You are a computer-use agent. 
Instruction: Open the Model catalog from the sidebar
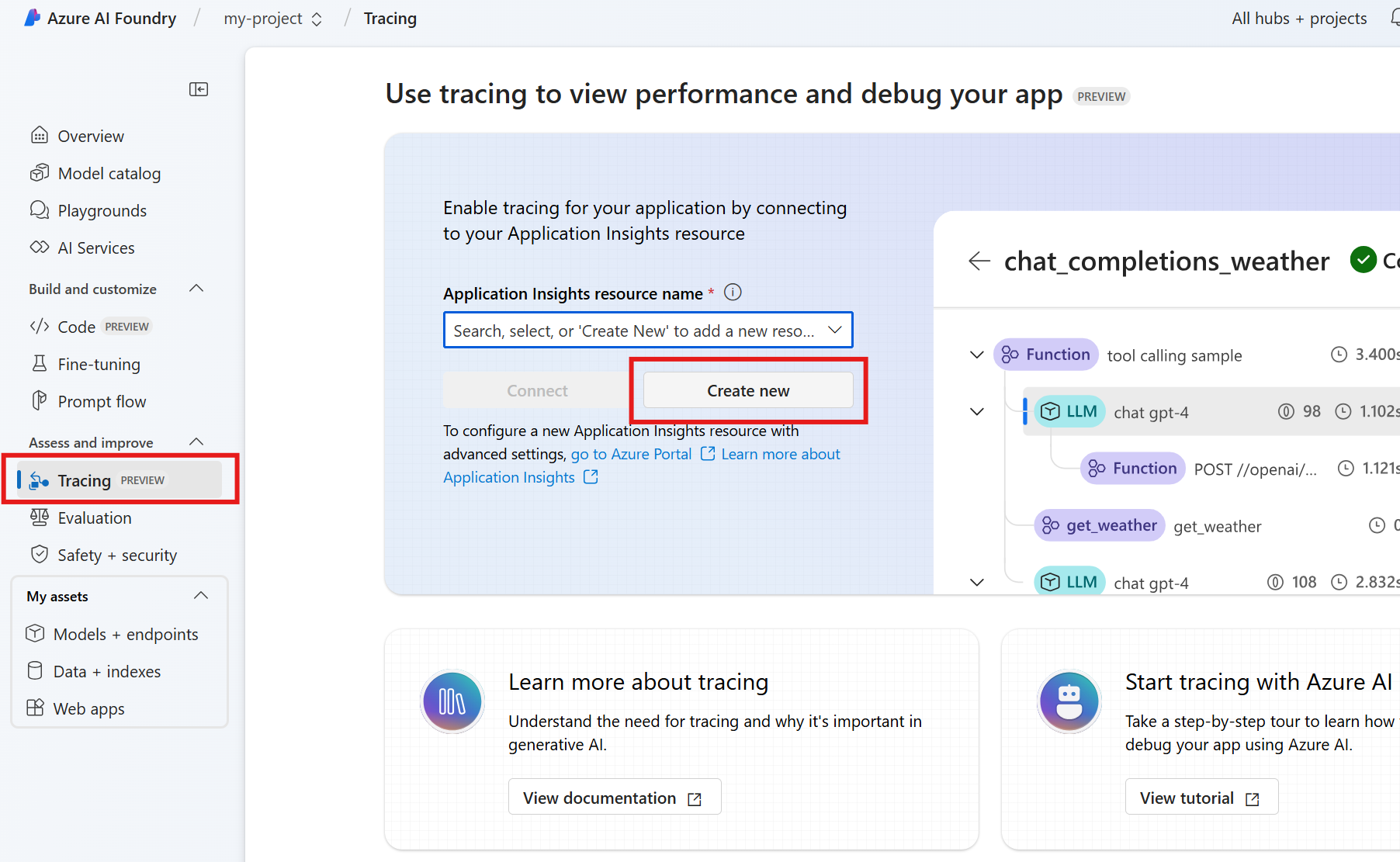[x=109, y=172]
